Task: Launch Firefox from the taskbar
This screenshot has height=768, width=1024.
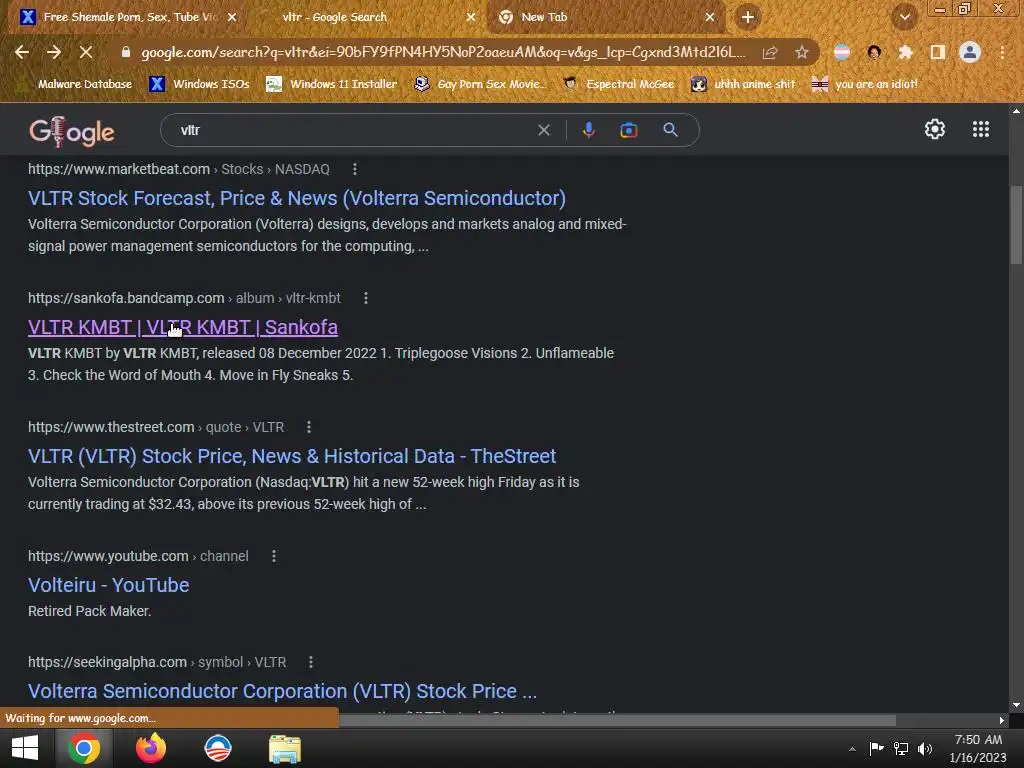Action: pyautogui.click(x=151, y=748)
